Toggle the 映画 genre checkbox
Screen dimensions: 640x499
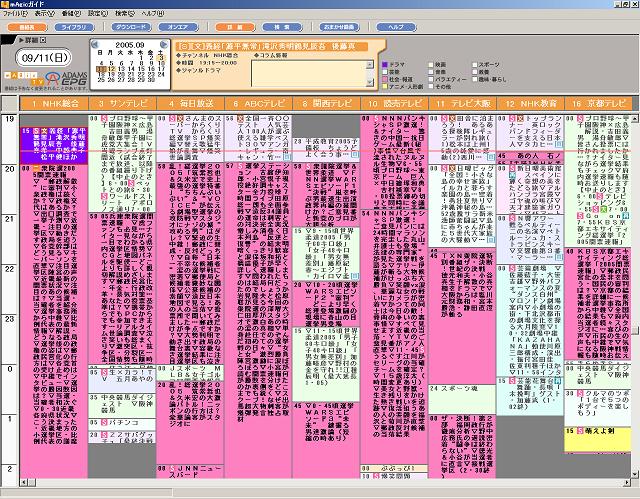pyautogui.click(x=431, y=64)
